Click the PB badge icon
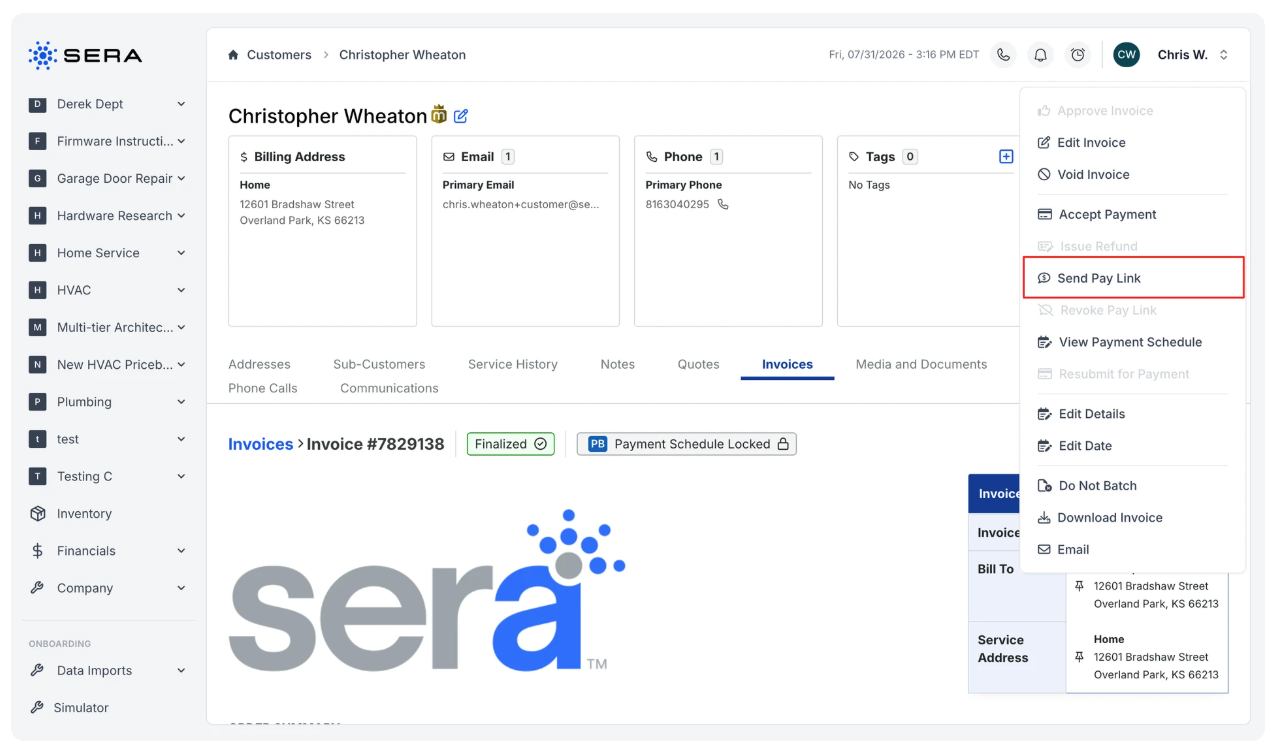1269x745 pixels. pos(597,444)
